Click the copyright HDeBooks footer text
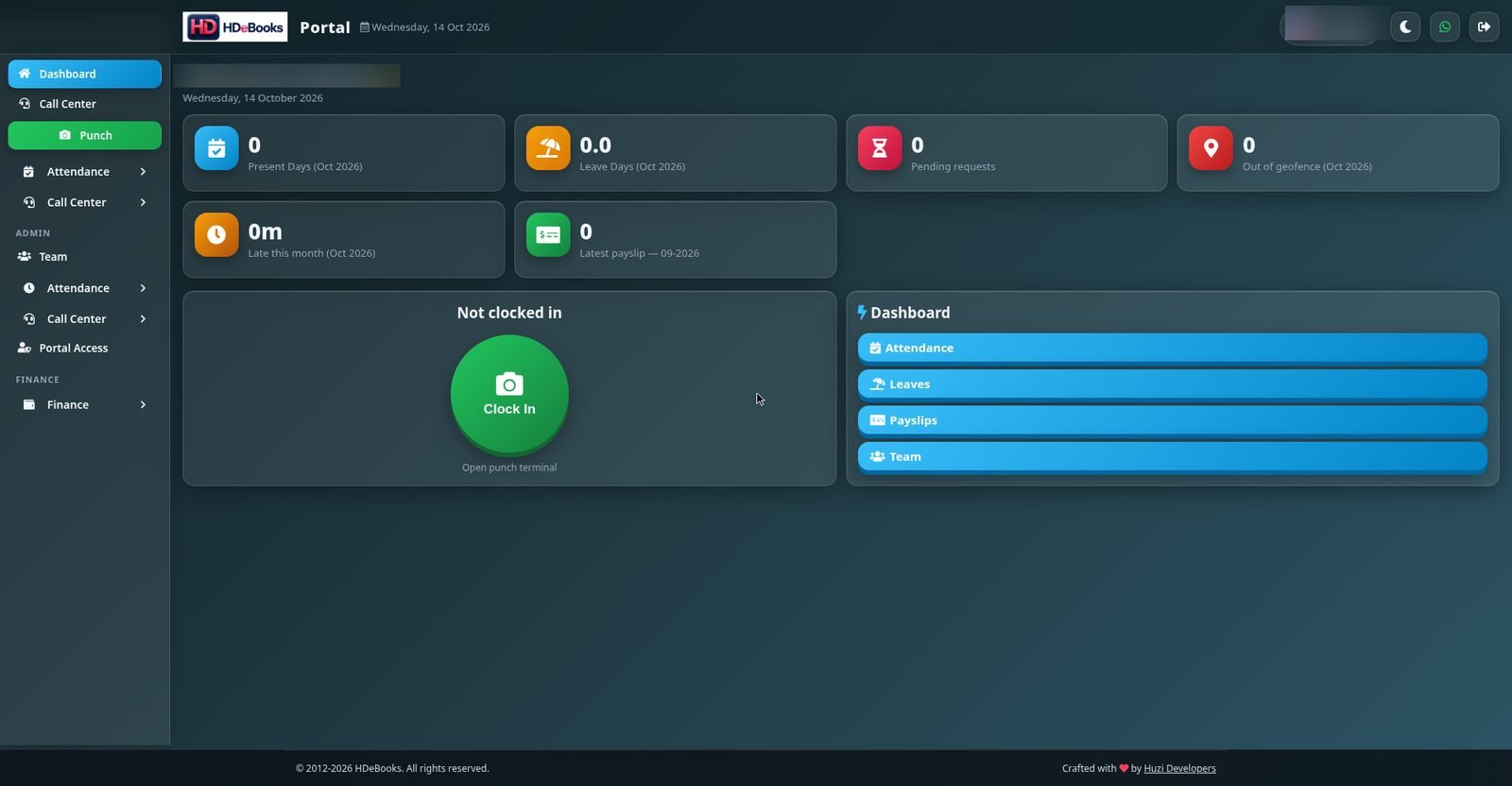1512x786 pixels. pyautogui.click(x=392, y=768)
